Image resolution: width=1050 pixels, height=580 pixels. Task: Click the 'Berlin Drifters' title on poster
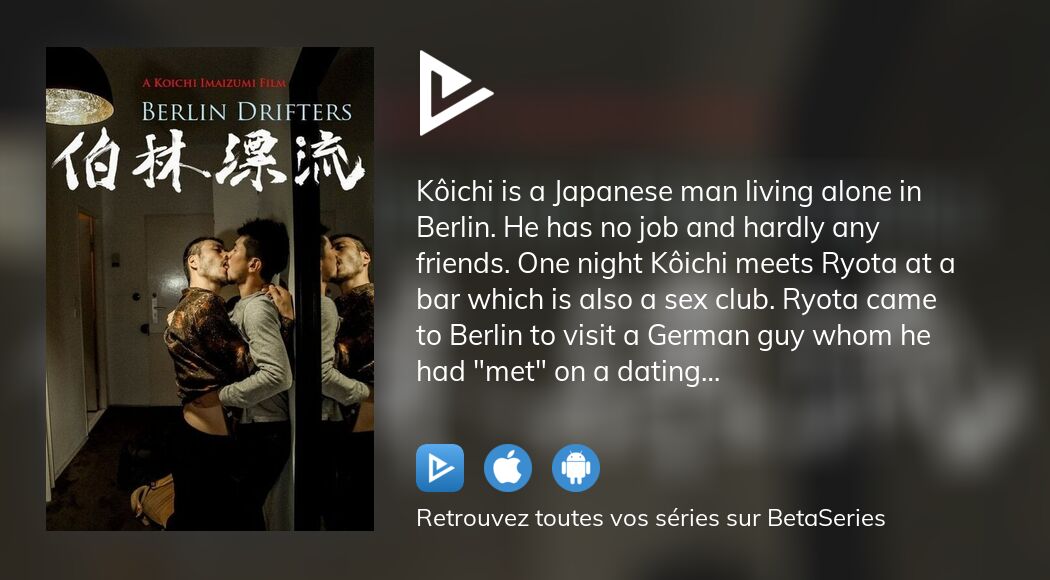pos(246,111)
